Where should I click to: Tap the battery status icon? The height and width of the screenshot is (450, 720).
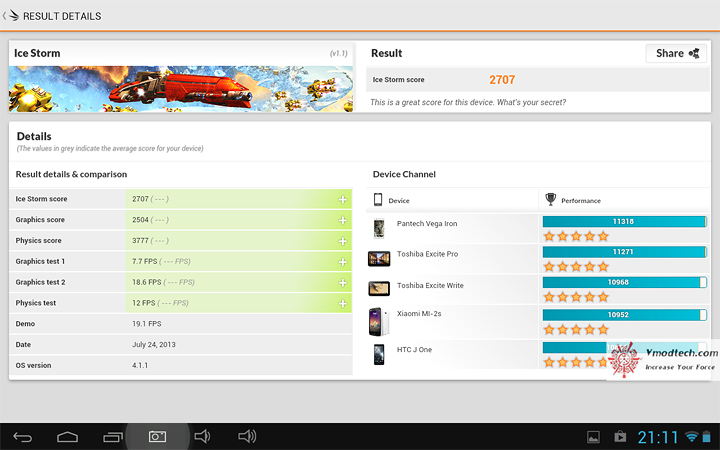706,437
